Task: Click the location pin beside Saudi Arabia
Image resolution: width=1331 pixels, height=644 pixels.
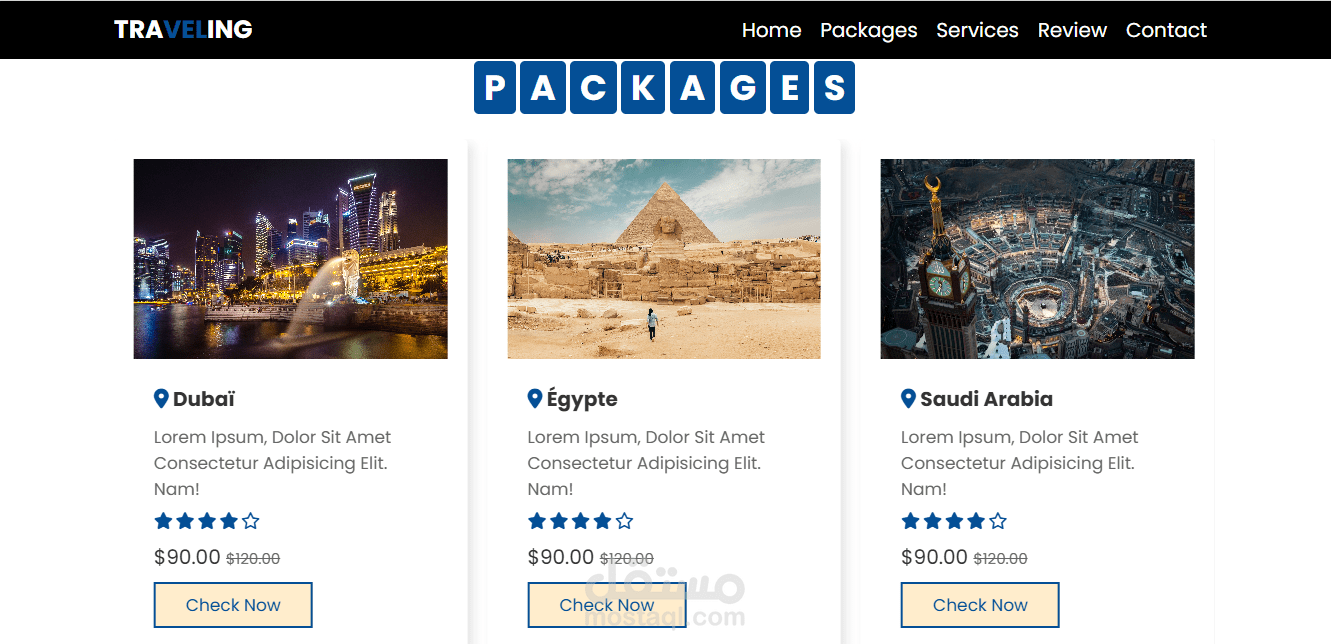Action: coord(908,399)
